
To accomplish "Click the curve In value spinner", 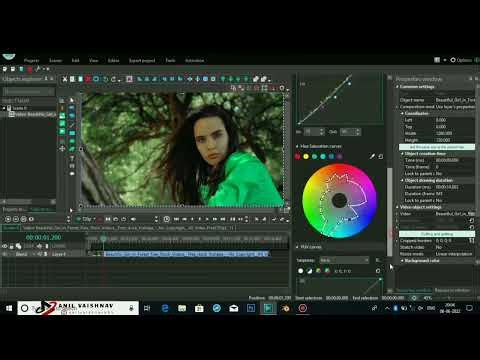I will click(x=314, y=132).
